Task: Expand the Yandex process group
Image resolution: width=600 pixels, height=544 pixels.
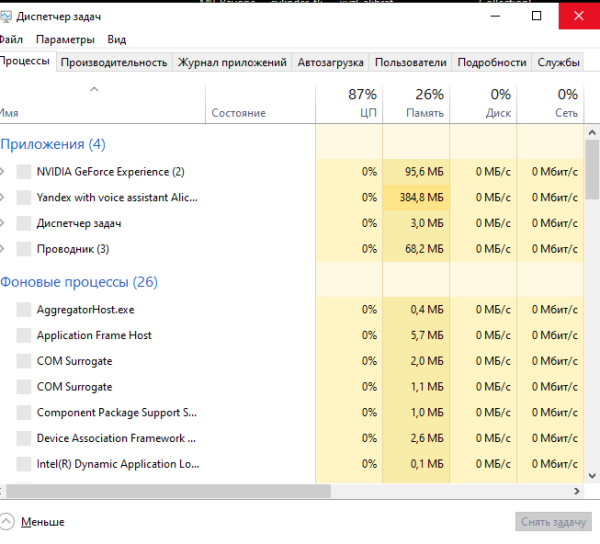Action: (x=3, y=198)
